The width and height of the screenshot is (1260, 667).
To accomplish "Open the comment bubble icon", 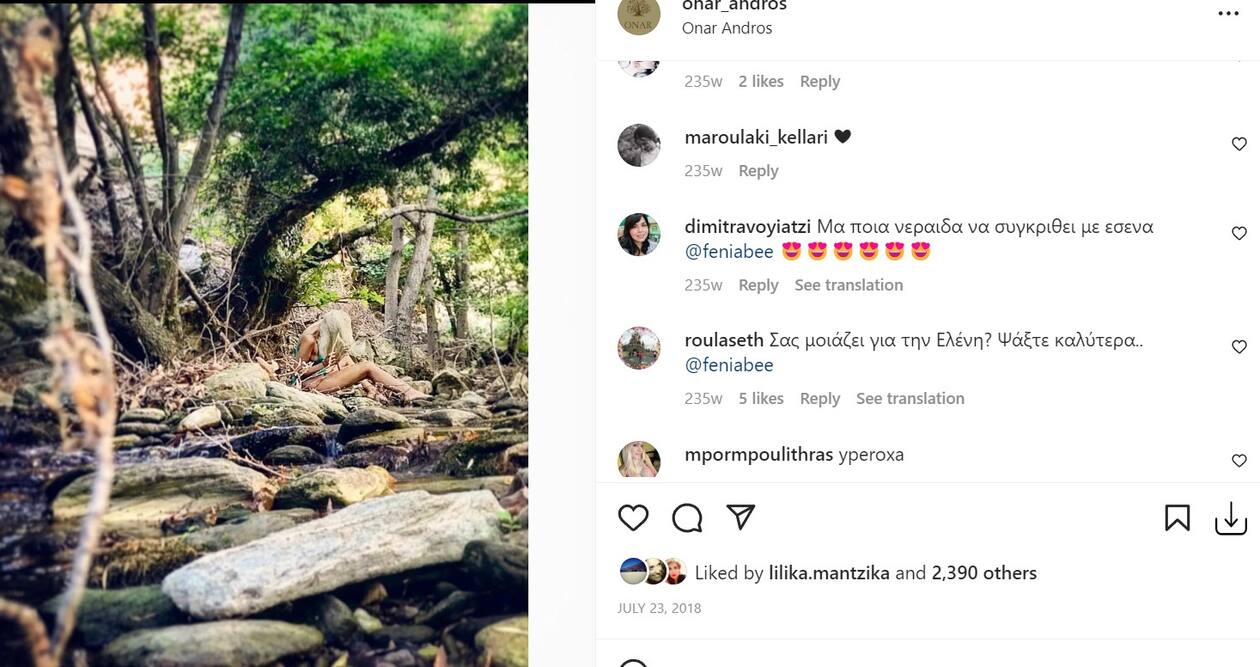I will click(x=687, y=517).
